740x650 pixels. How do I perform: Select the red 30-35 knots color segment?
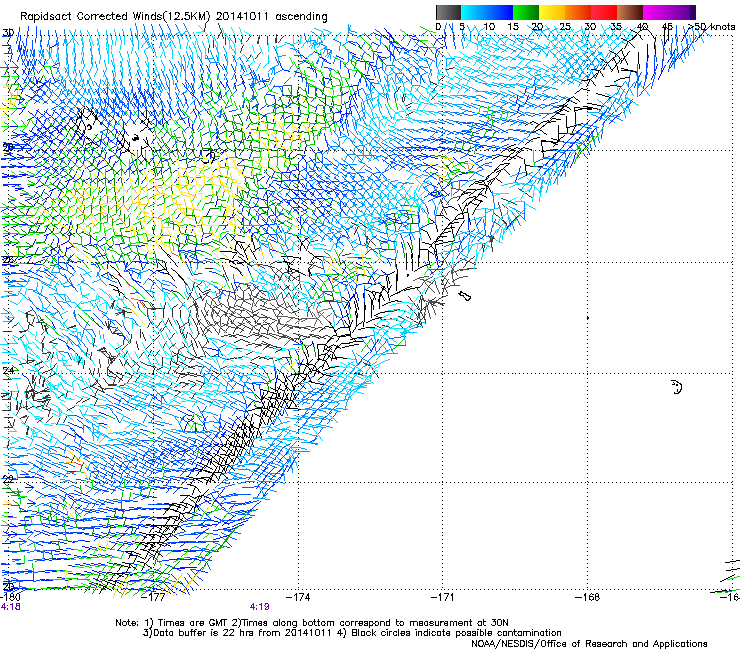(x=604, y=12)
